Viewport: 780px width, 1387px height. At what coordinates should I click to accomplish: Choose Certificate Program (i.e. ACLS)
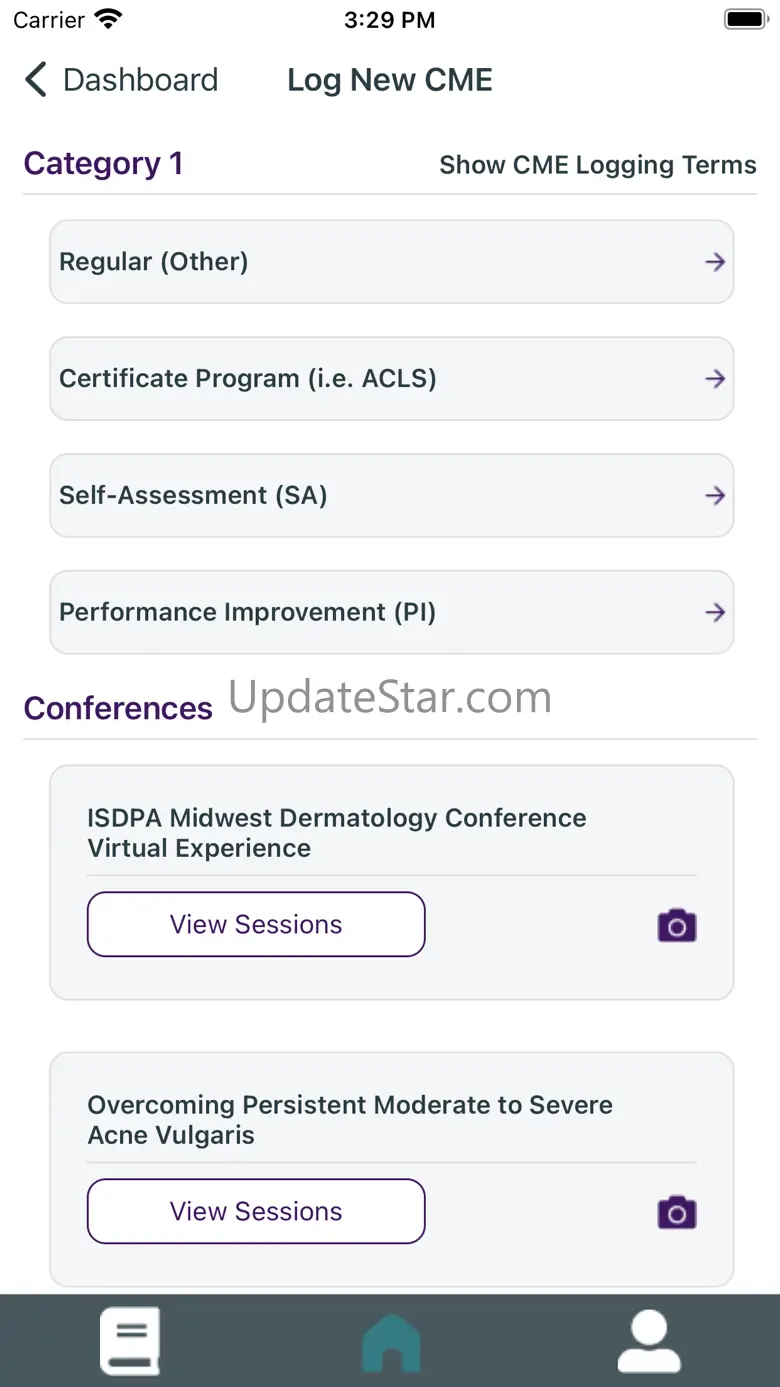248,379
